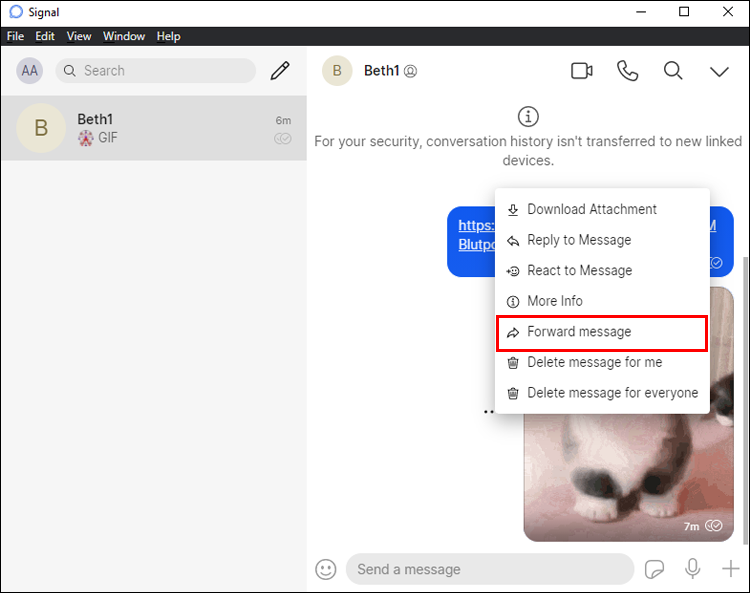Choose Forward message option
The height and width of the screenshot is (593, 750).
tap(602, 332)
